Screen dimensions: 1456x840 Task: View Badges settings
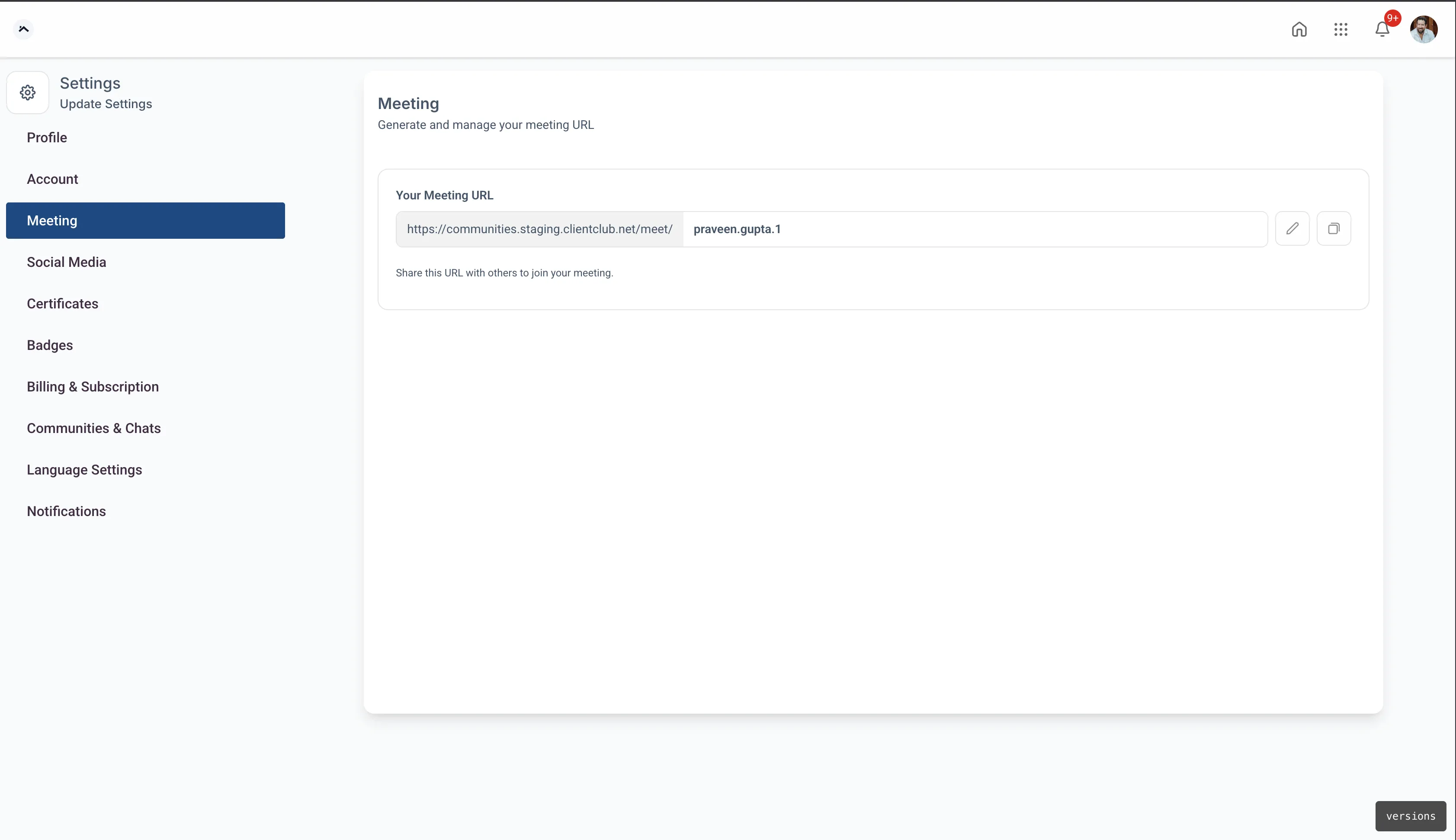point(50,345)
